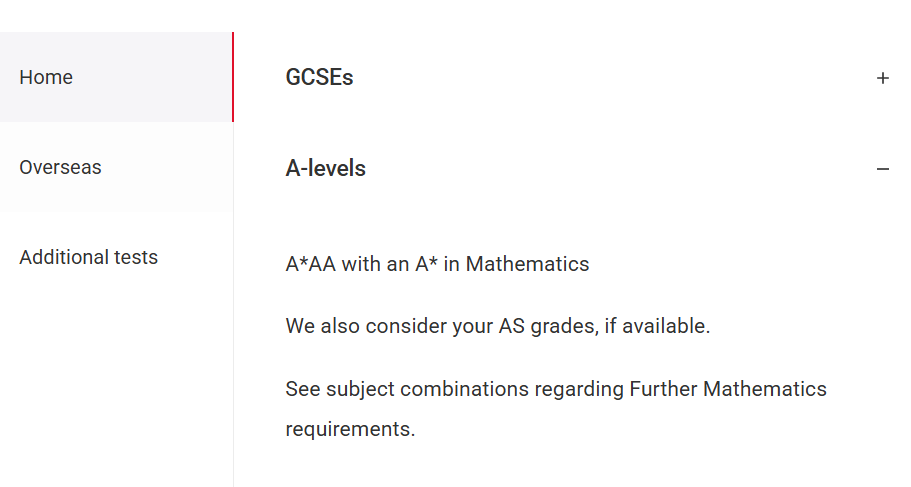This screenshot has height=487, width=911.
Task: Click the word 'See' starting last paragraph
Action: (x=303, y=388)
